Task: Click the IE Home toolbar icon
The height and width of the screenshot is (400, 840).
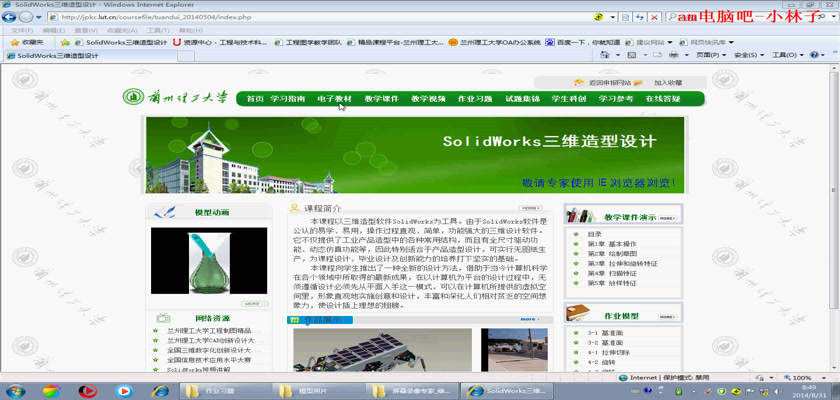Action: click(605, 55)
